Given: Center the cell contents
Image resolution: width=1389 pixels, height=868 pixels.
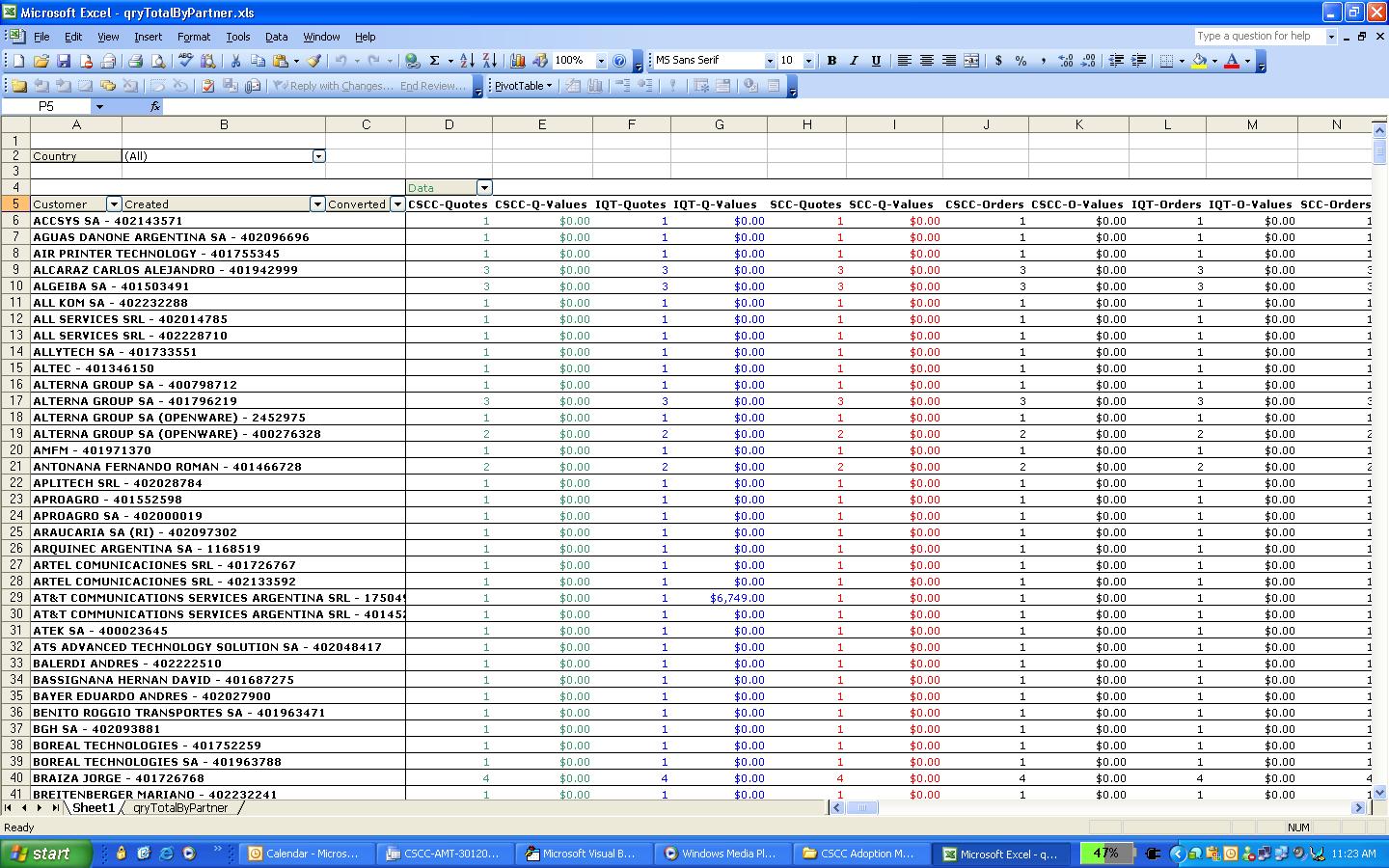Looking at the screenshot, I should coord(926,61).
